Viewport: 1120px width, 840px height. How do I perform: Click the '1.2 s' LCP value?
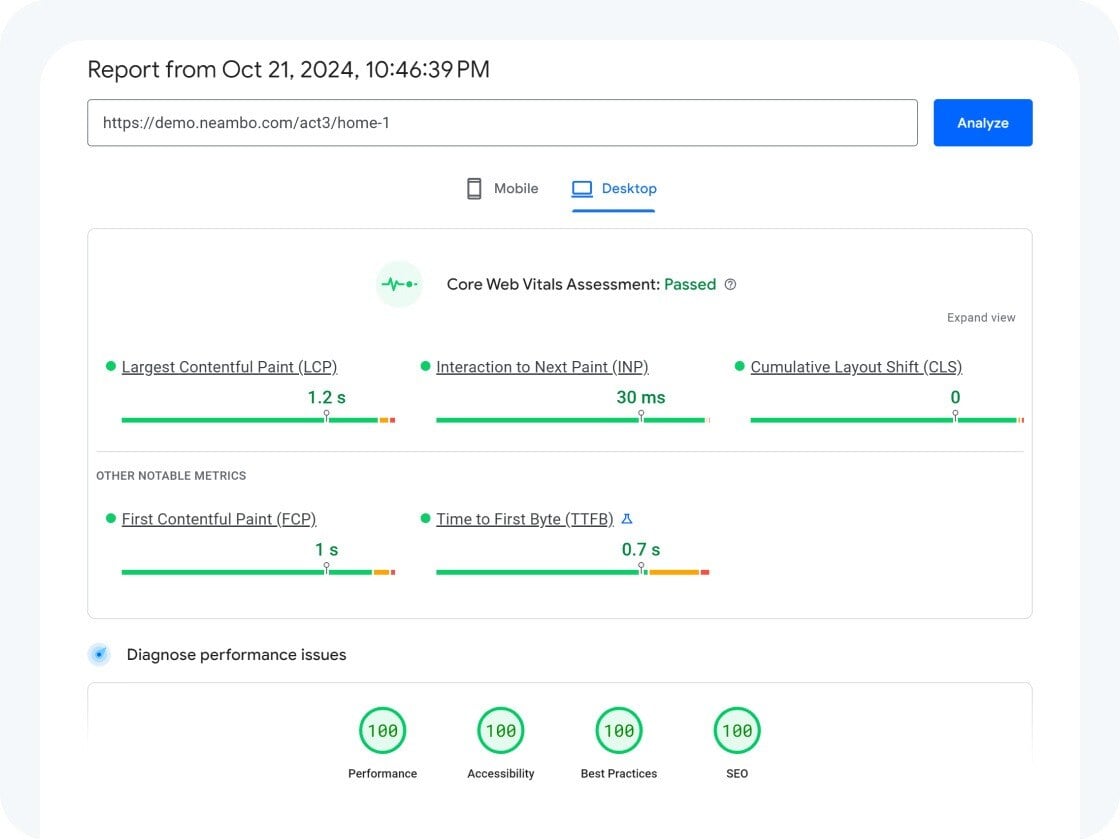tap(326, 397)
